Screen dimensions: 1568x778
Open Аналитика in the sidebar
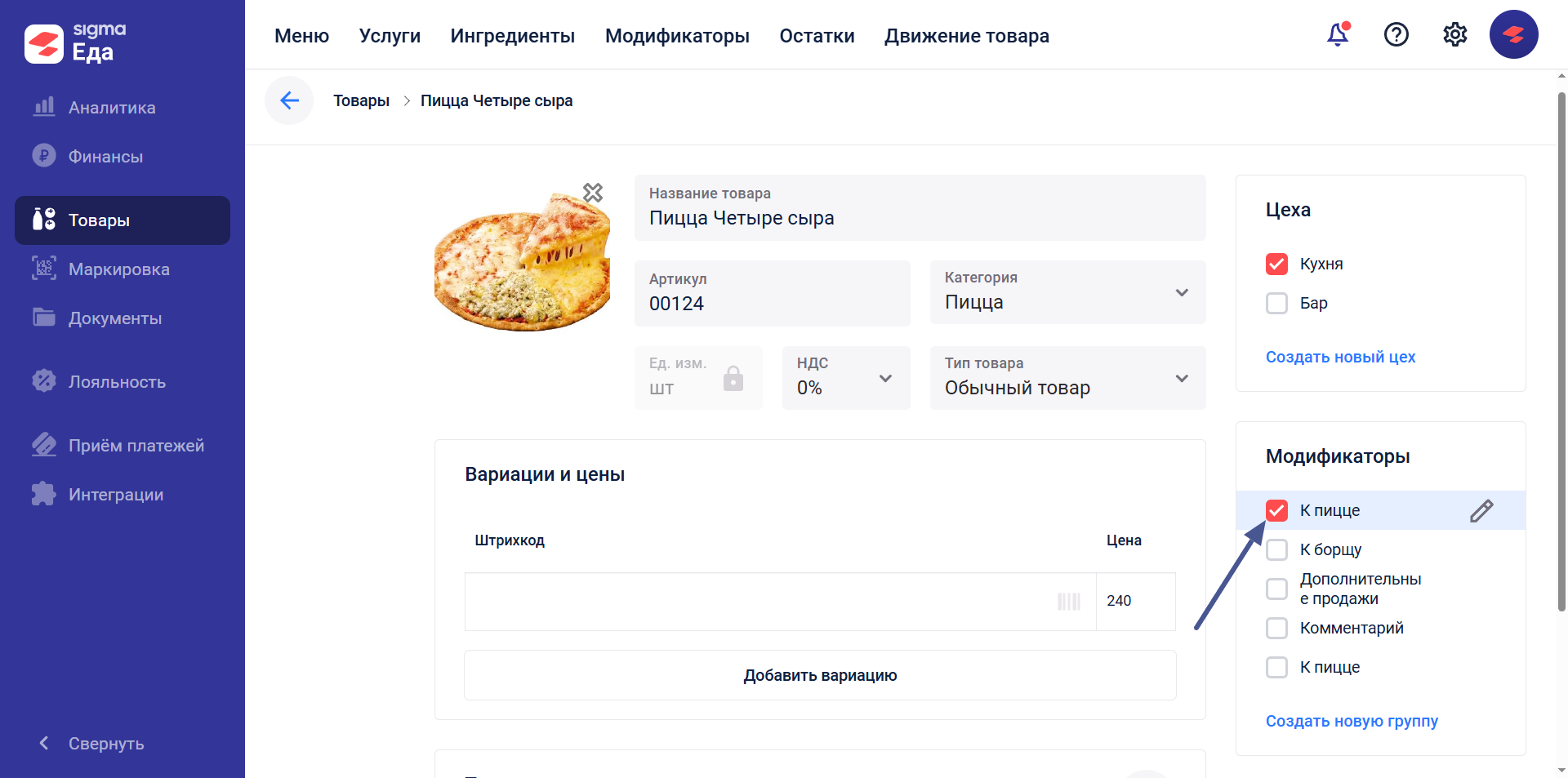pyautogui.click(x=112, y=108)
